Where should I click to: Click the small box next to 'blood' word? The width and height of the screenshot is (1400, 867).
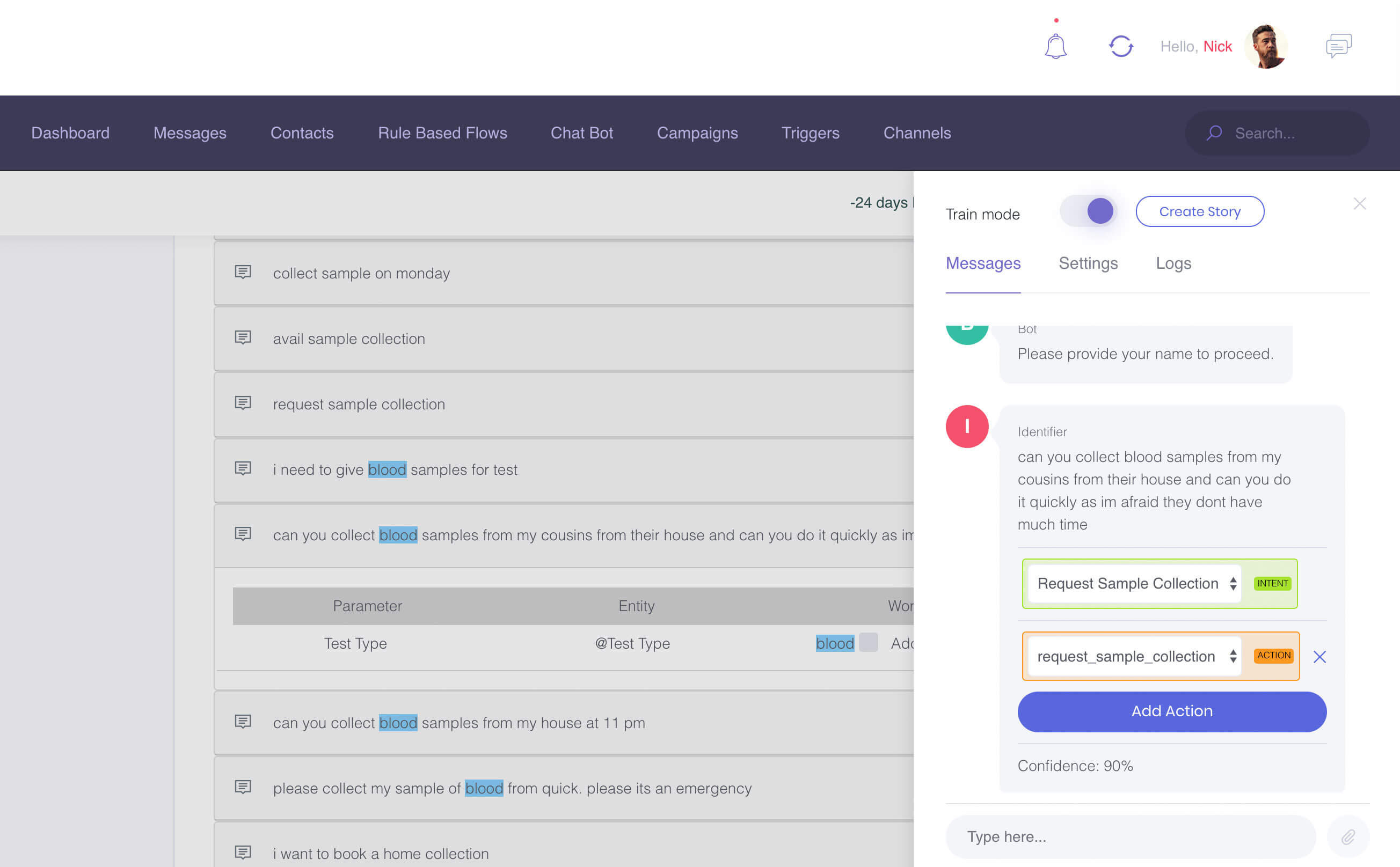tap(868, 642)
